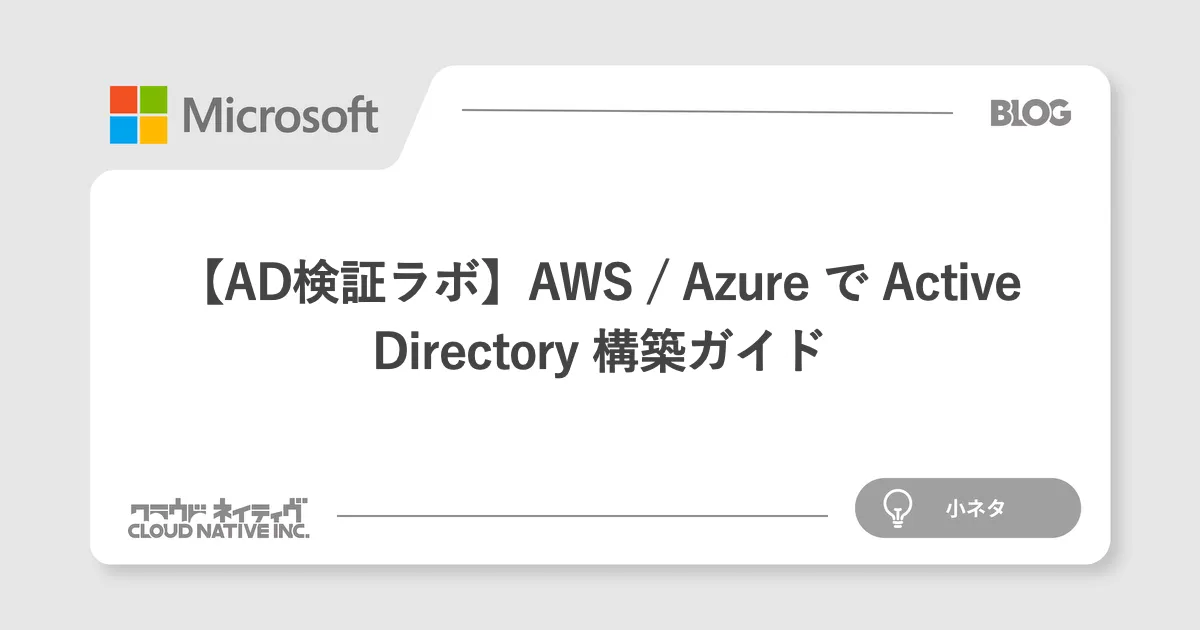Click the red square in Microsoft logo

123,99
